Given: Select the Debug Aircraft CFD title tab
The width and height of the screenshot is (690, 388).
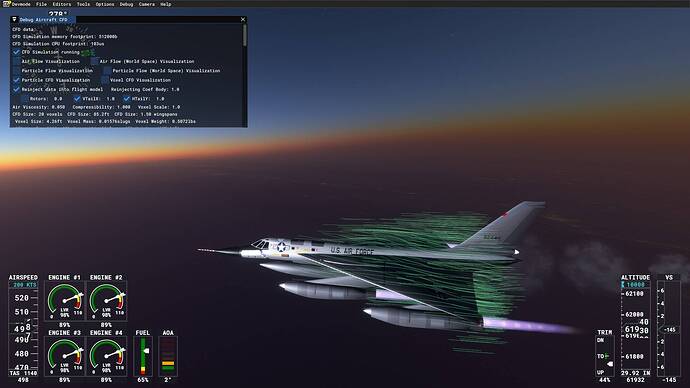Looking at the screenshot, I should (44, 20).
